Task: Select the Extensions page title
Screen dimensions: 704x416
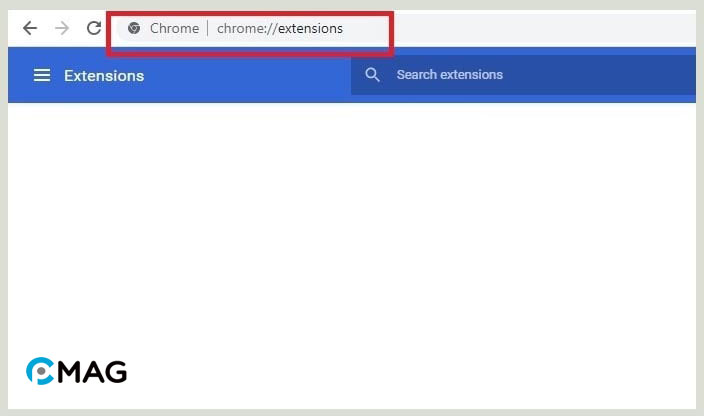Action: tap(104, 76)
